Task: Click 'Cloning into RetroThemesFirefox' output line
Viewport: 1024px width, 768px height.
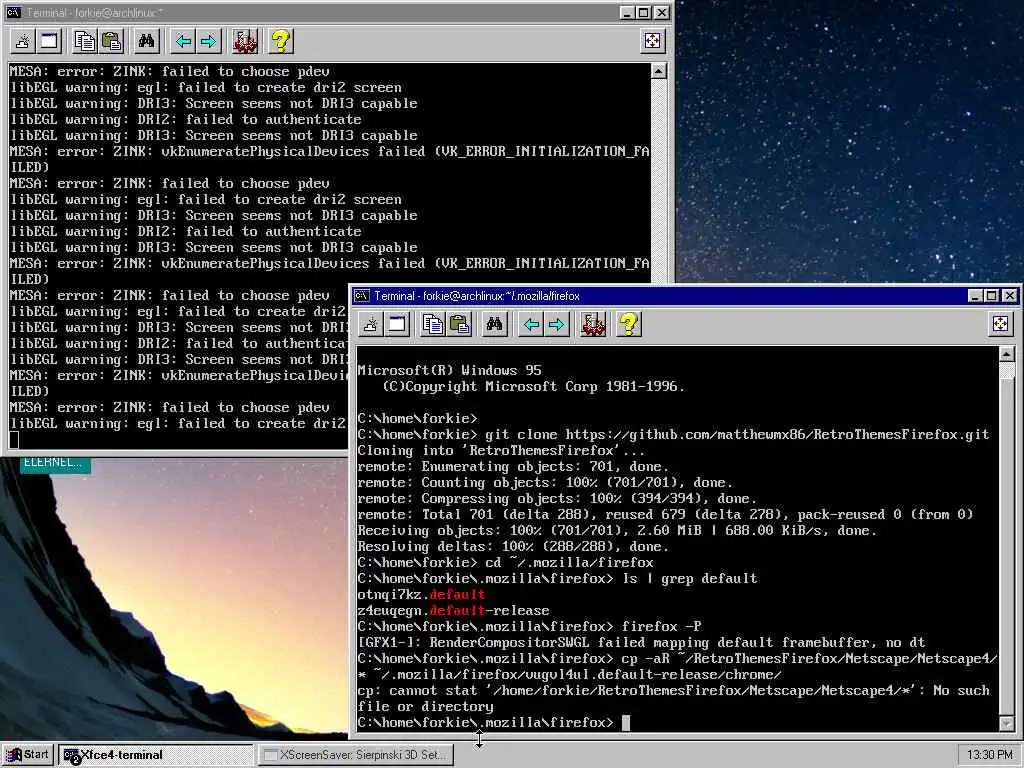Action: click(501, 451)
